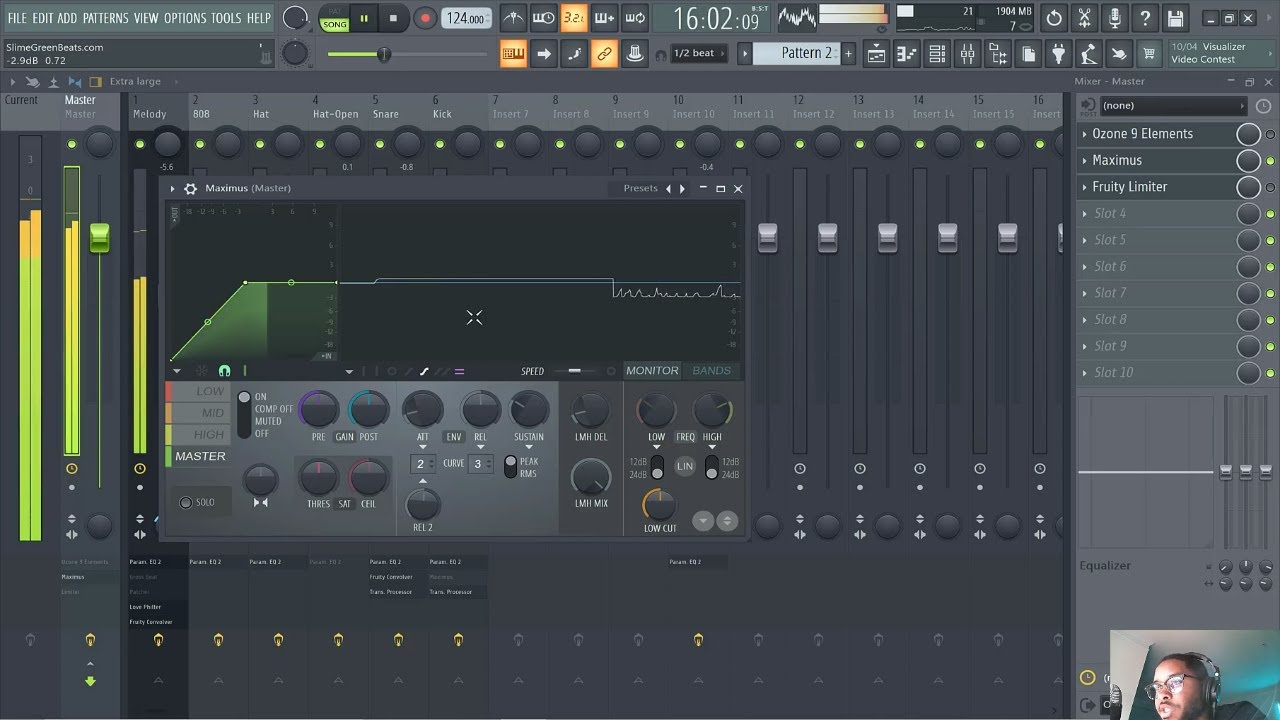
Task: Select the BANDS tab in Maximus
Action: click(712, 371)
